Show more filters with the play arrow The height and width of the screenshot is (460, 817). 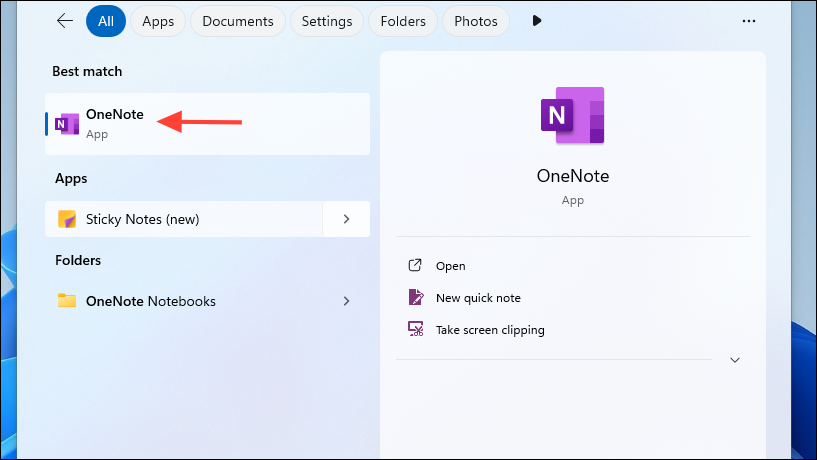[x=537, y=21]
